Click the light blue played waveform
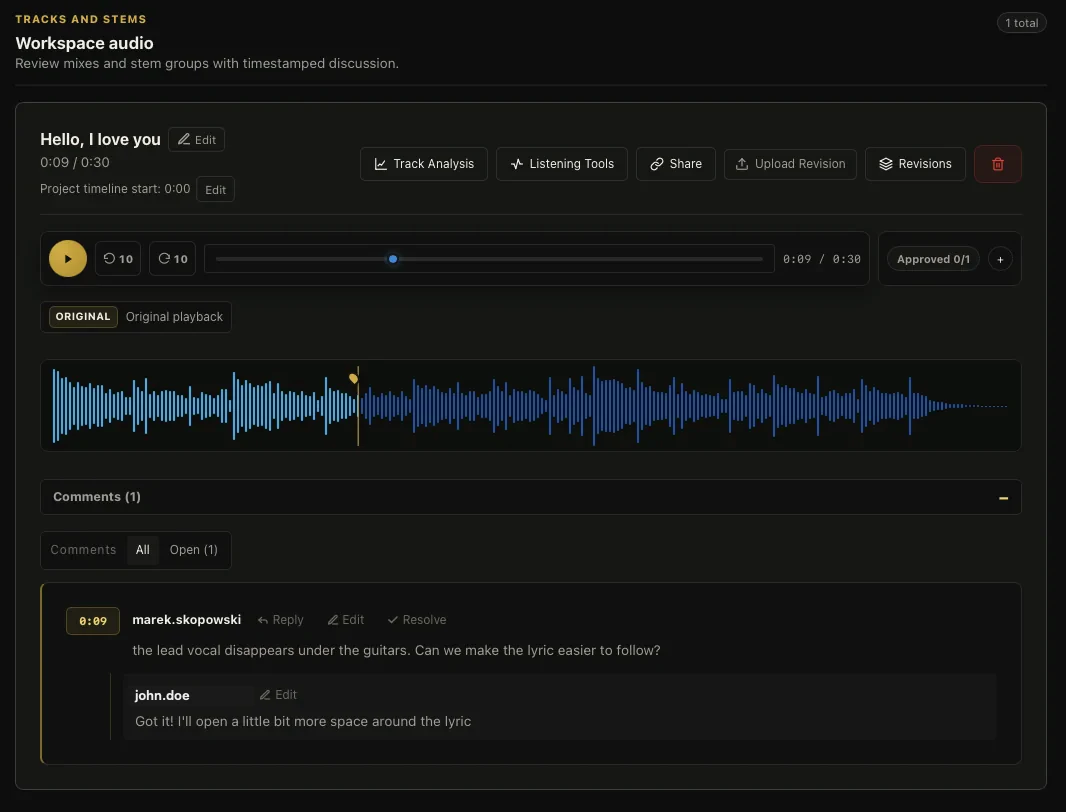The image size is (1066, 812). (x=204, y=406)
